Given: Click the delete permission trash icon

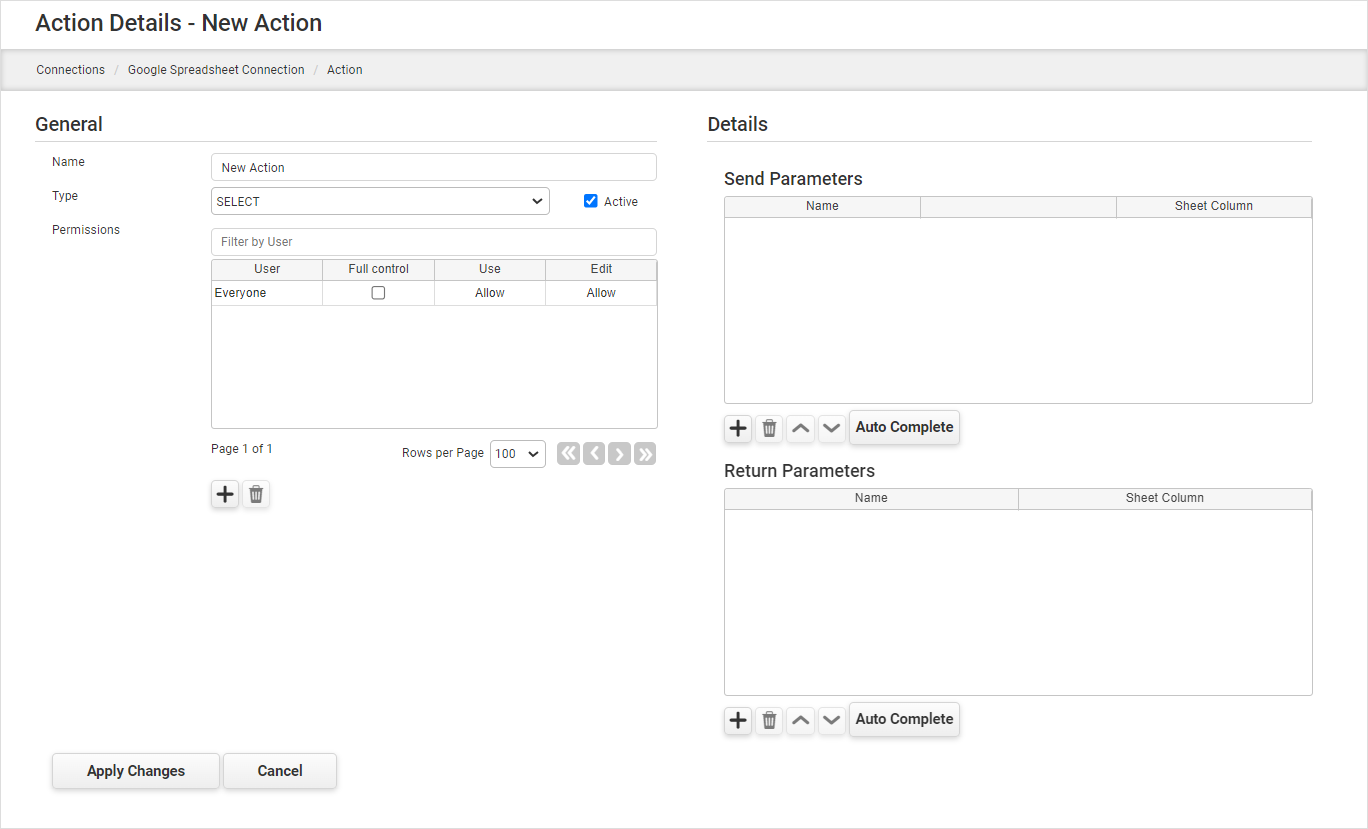Looking at the screenshot, I should point(257,494).
